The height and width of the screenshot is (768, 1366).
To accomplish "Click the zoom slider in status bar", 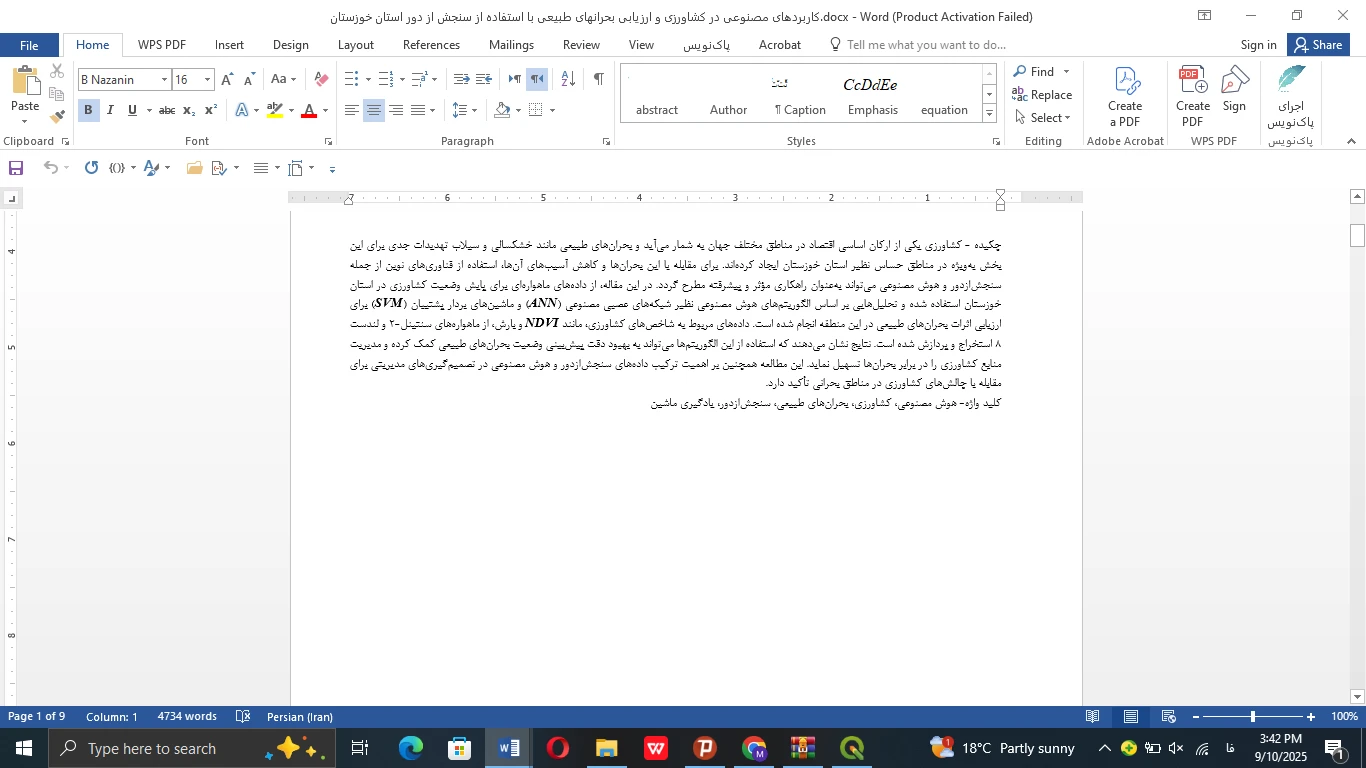I will pos(1252,717).
